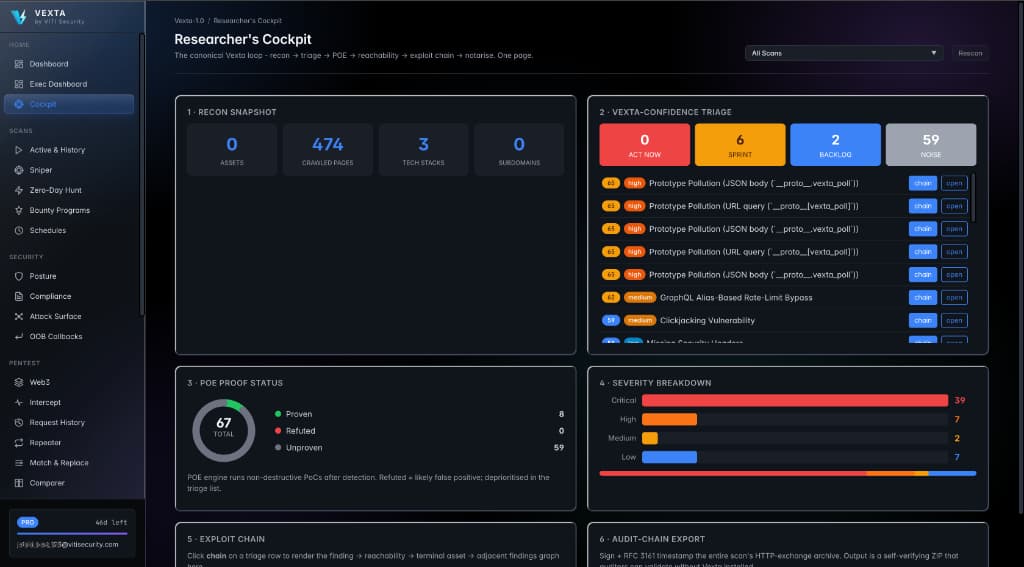Open the Repeater tool

click(x=69, y=443)
